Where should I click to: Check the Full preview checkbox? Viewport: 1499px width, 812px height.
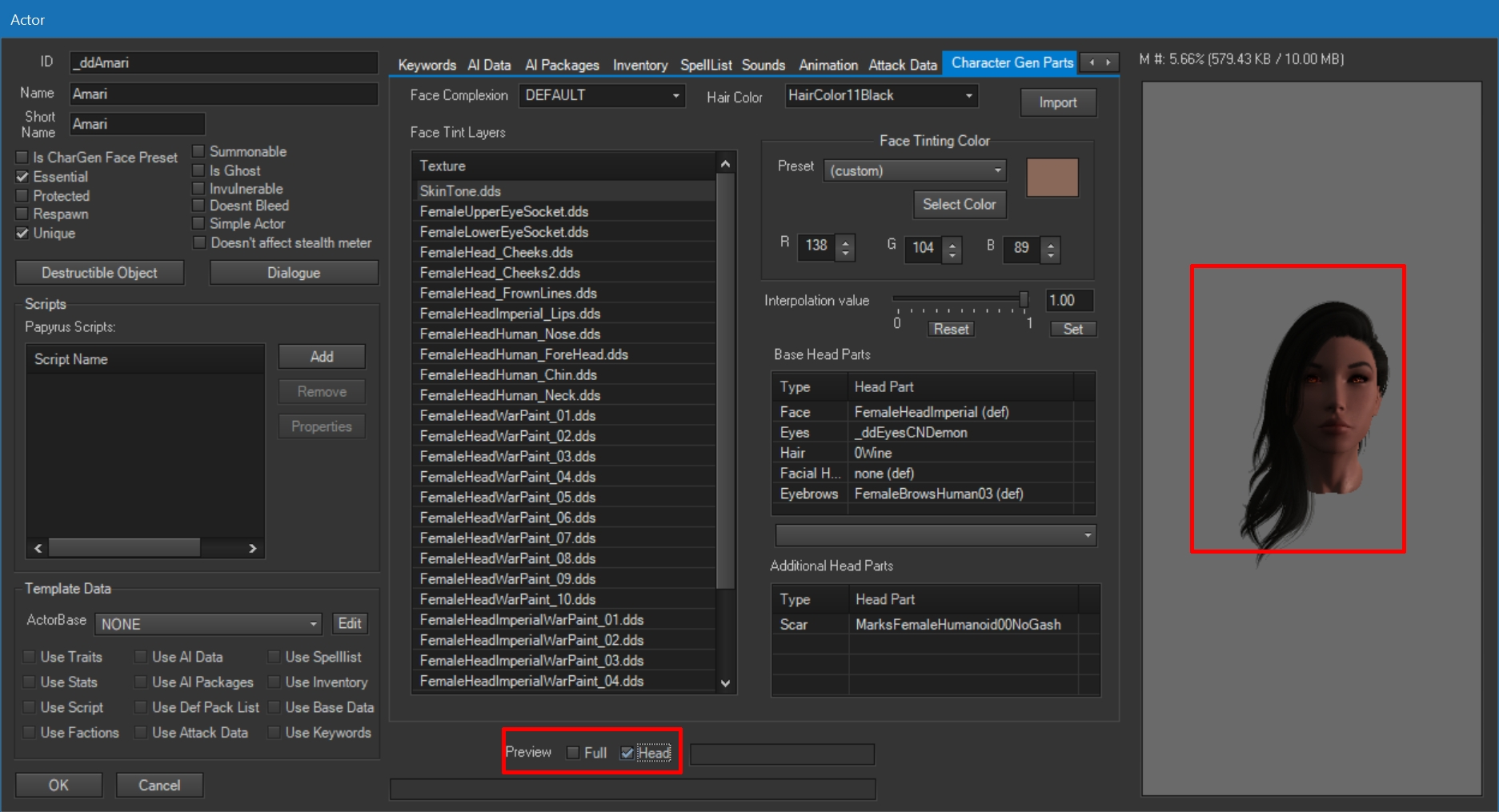tap(573, 753)
